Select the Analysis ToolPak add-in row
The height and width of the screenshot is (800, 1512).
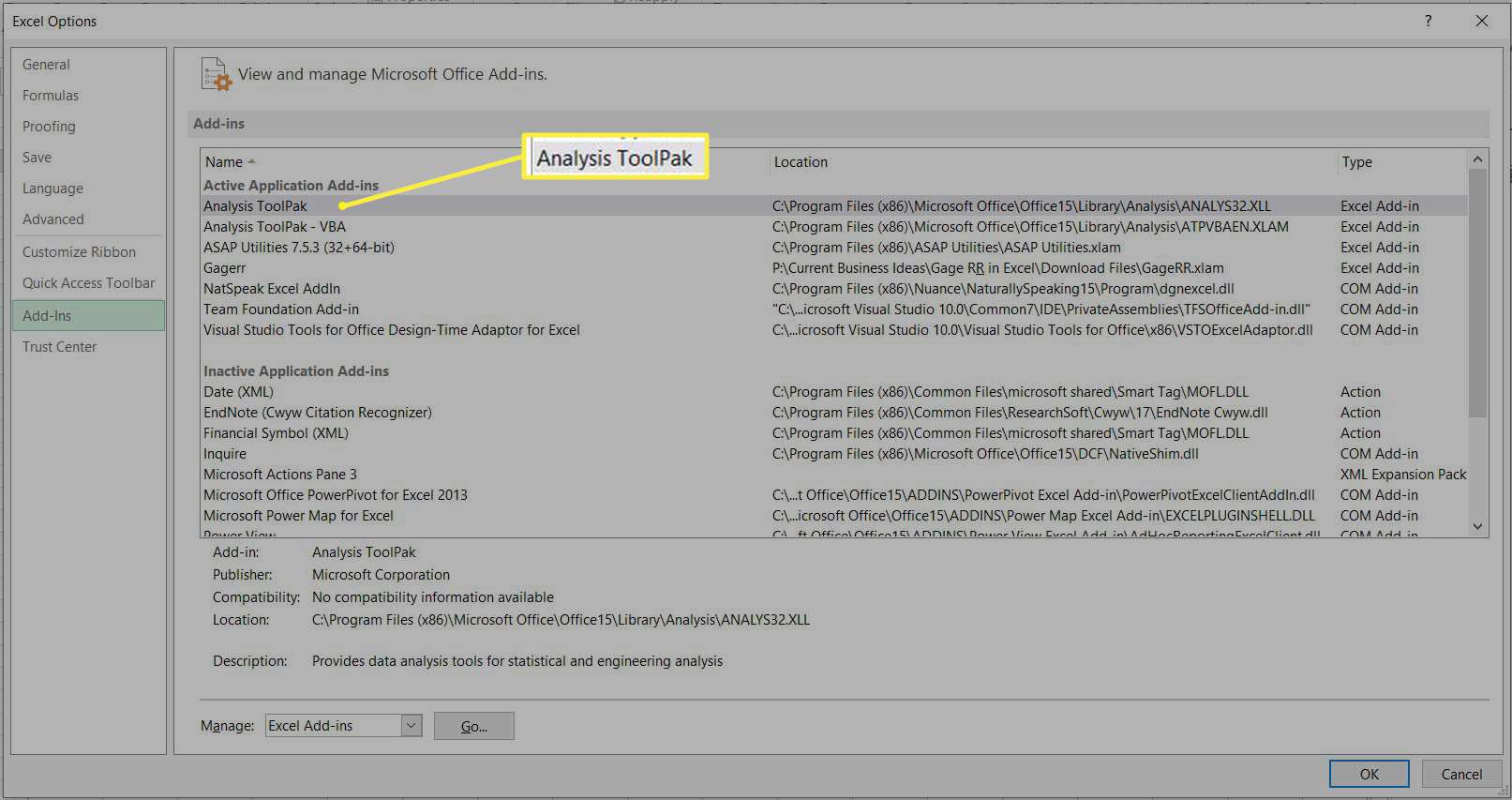click(x=834, y=206)
